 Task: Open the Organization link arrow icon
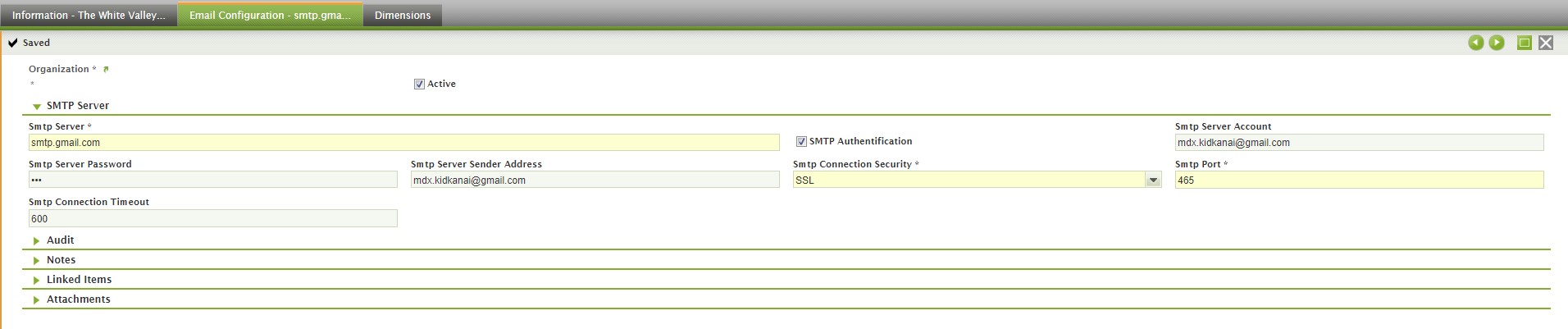[106, 69]
